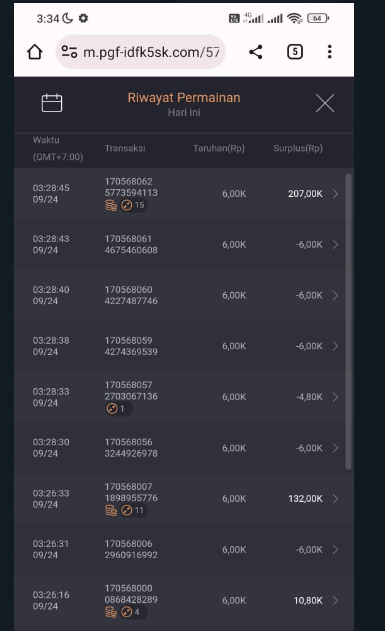Tap the coin stack icon on 03:28:45 row
This screenshot has height=631, width=385.
point(111,206)
